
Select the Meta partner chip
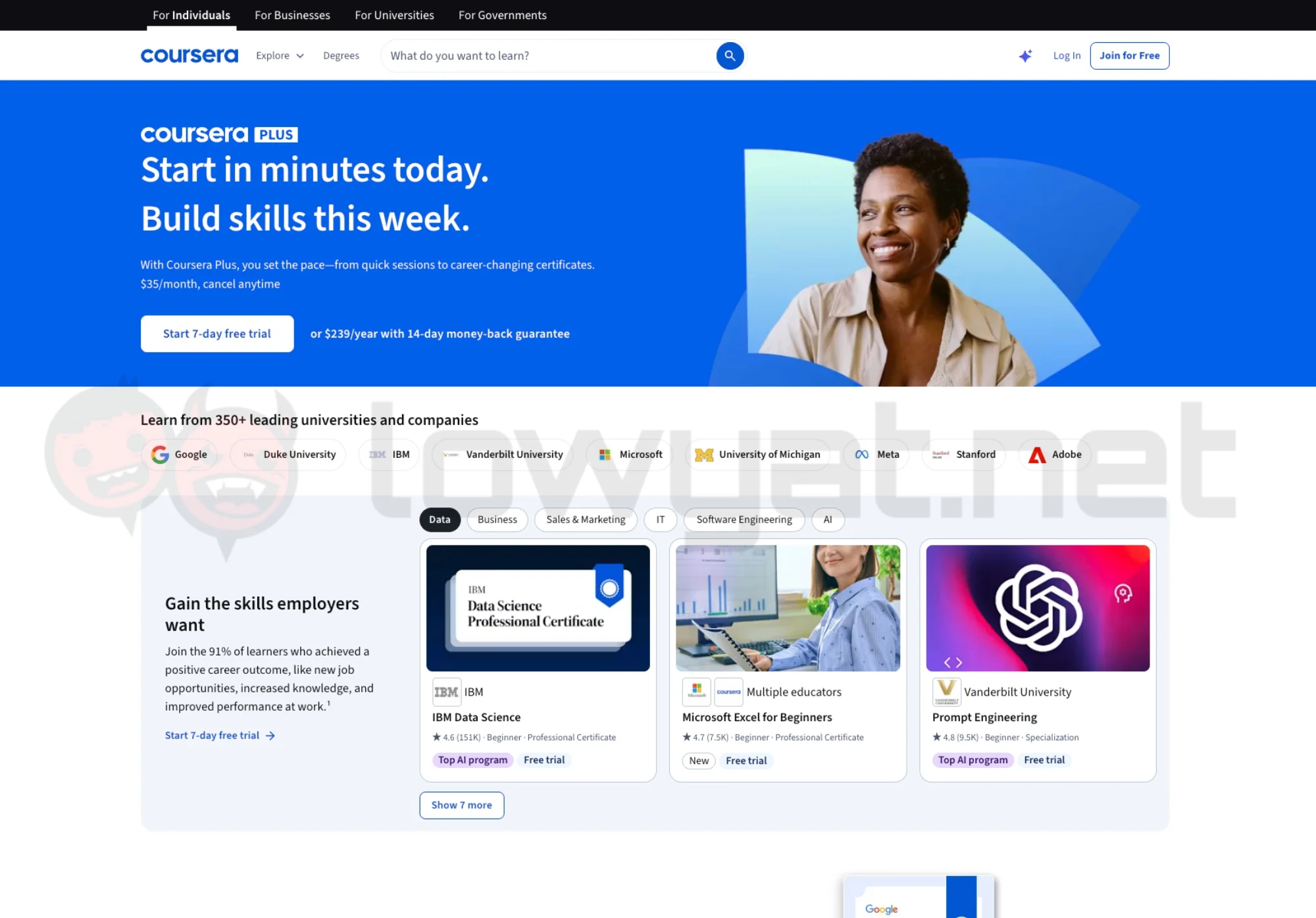click(876, 454)
